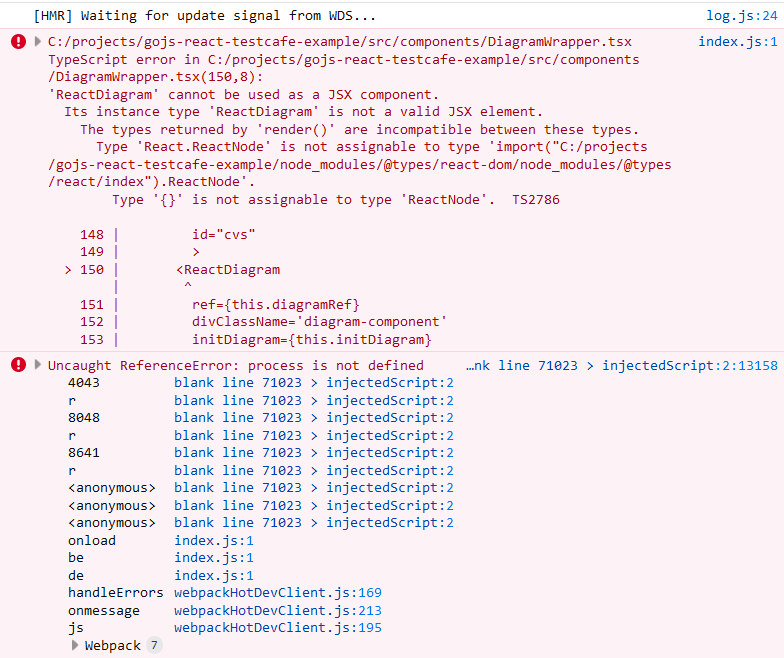The height and width of the screenshot is (658, 784).
Task: Expand the Webpack 7 frames group
Action: coord(75,646)
